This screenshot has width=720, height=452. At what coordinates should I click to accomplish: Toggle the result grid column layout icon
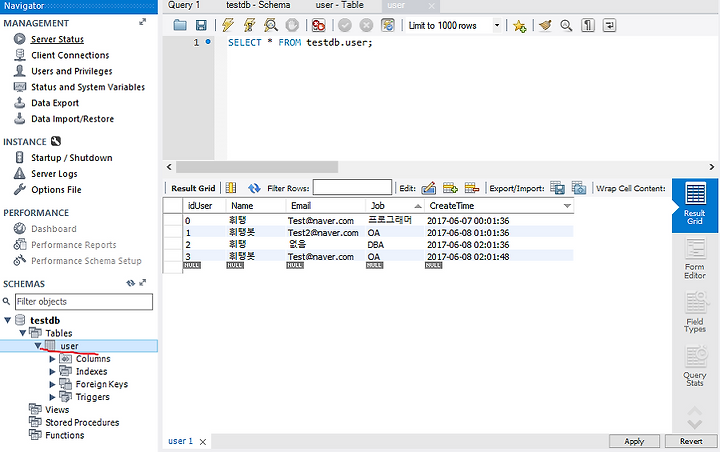tap(231, 188)
